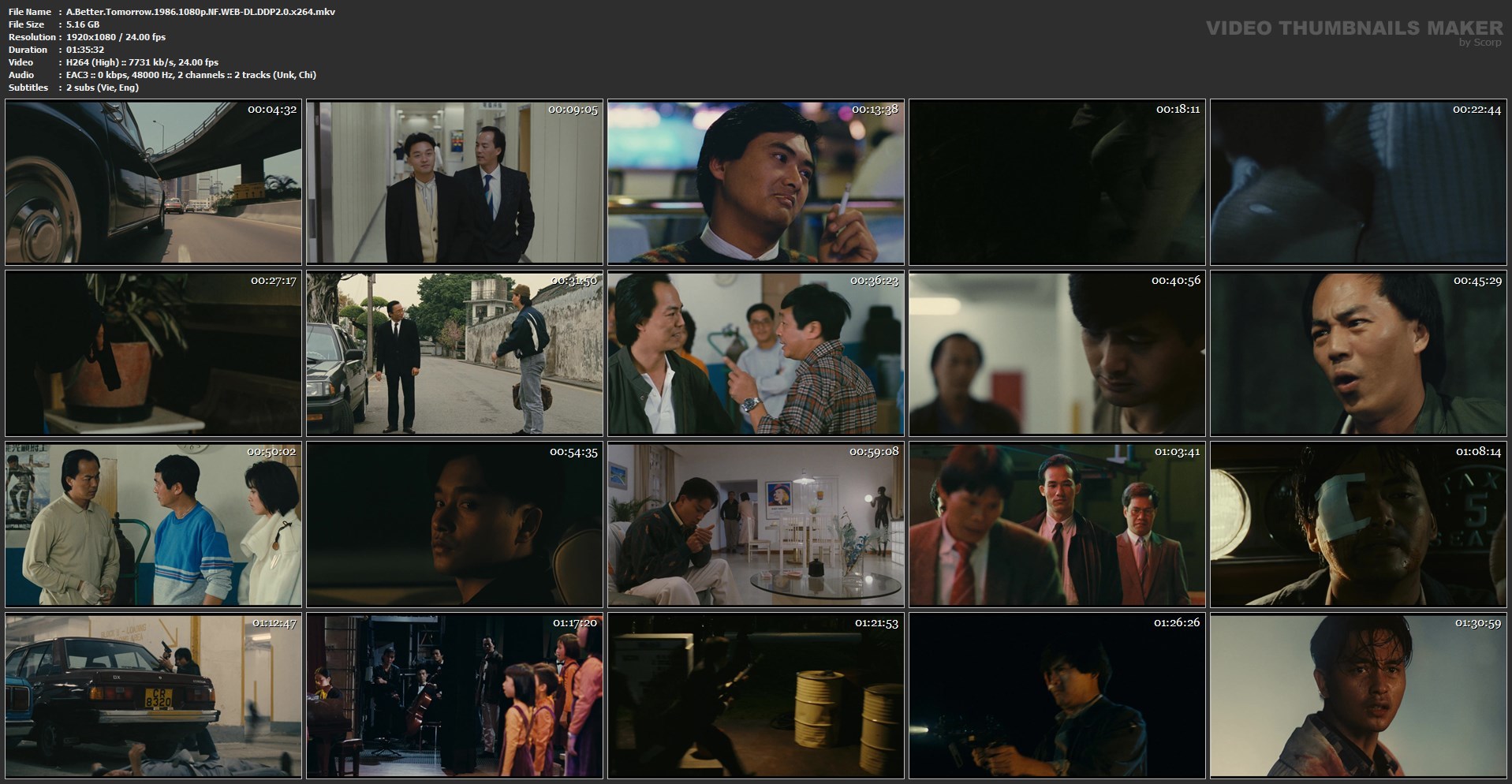Pick the thumbnail at 00:59:08

coord(756,525)
